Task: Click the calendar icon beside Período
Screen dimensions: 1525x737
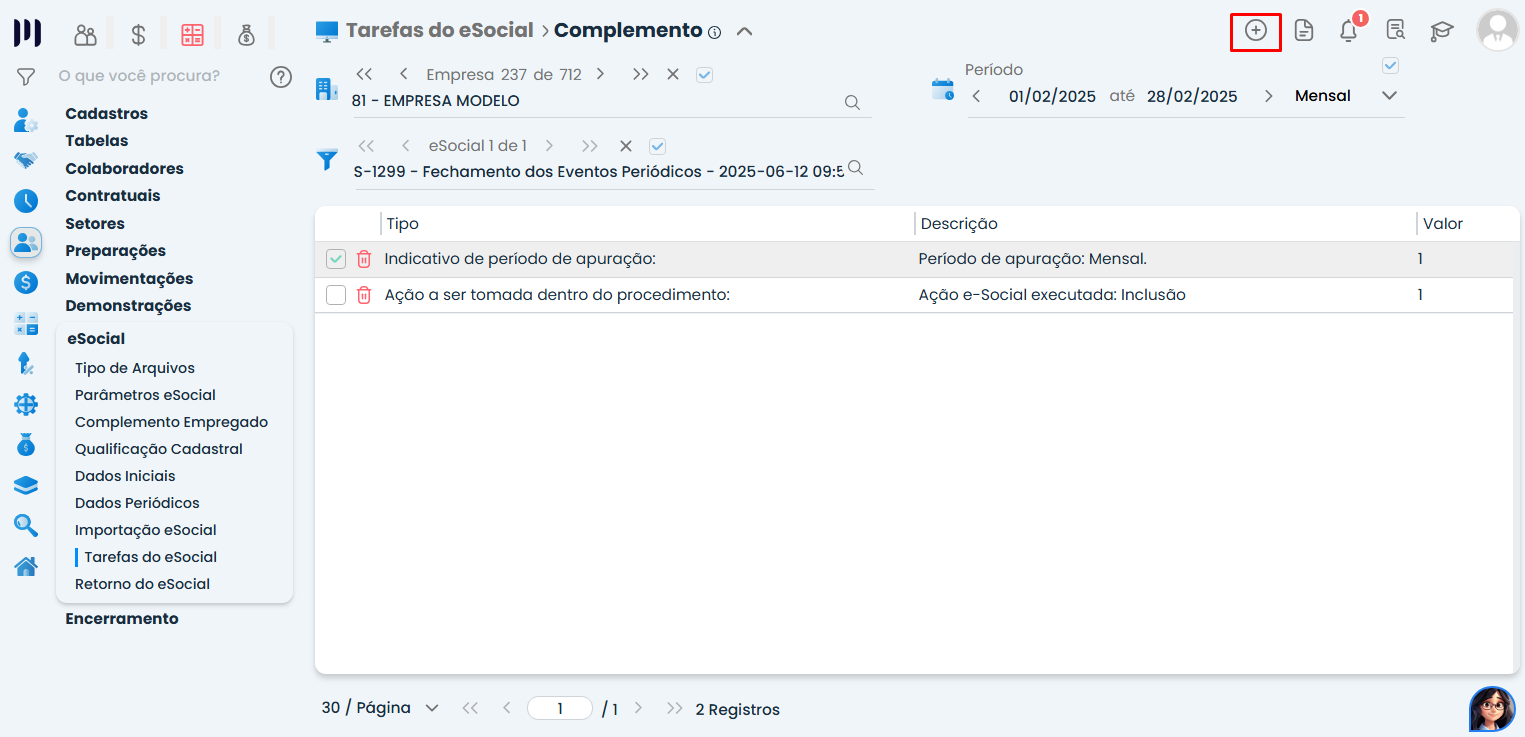Action: pyautogui.click(x=943, y=89)
